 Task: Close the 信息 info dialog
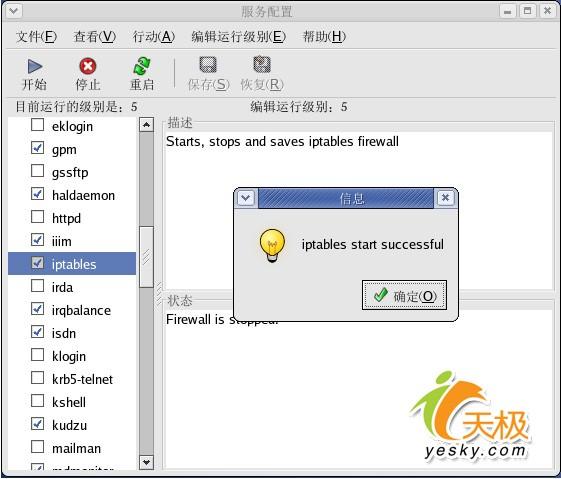tap(445, 197)
